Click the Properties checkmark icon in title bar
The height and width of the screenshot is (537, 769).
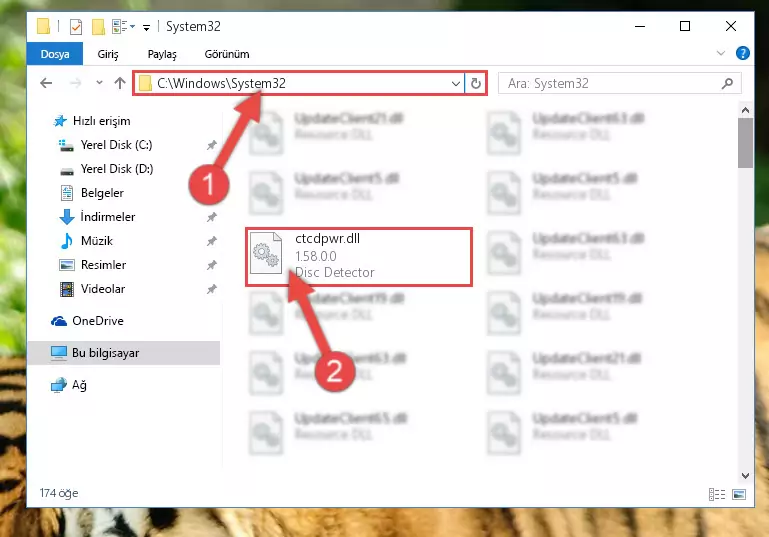pyautogui.click(x=76, y=26)
